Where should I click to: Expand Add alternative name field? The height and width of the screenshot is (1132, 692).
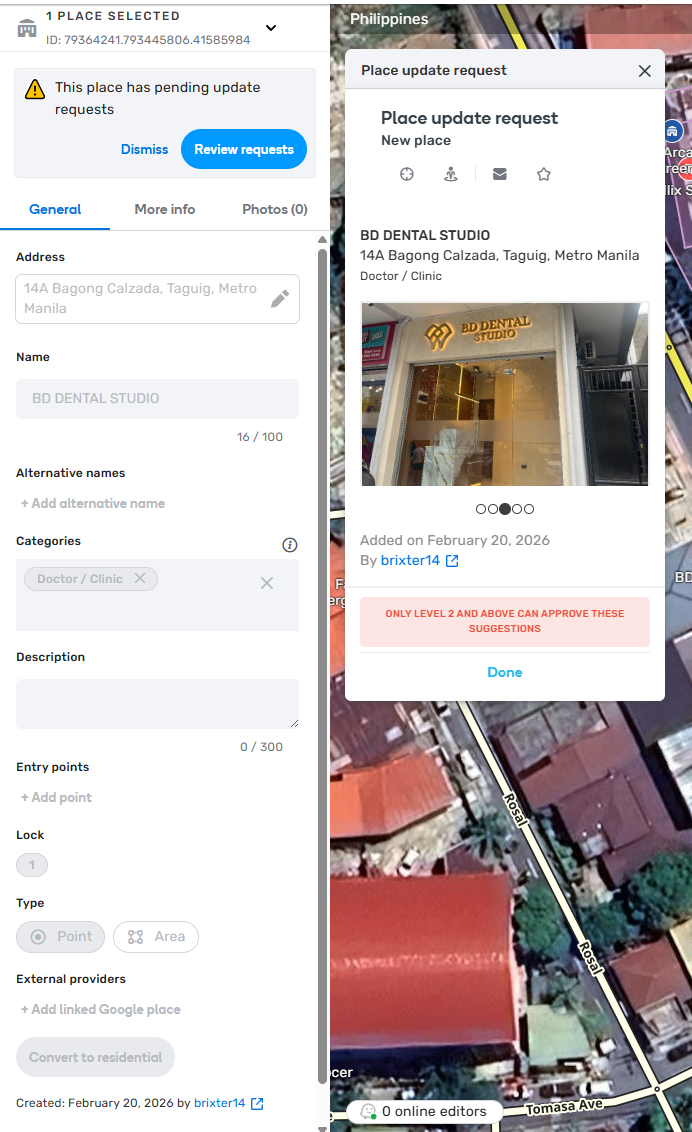coord(93,503)
